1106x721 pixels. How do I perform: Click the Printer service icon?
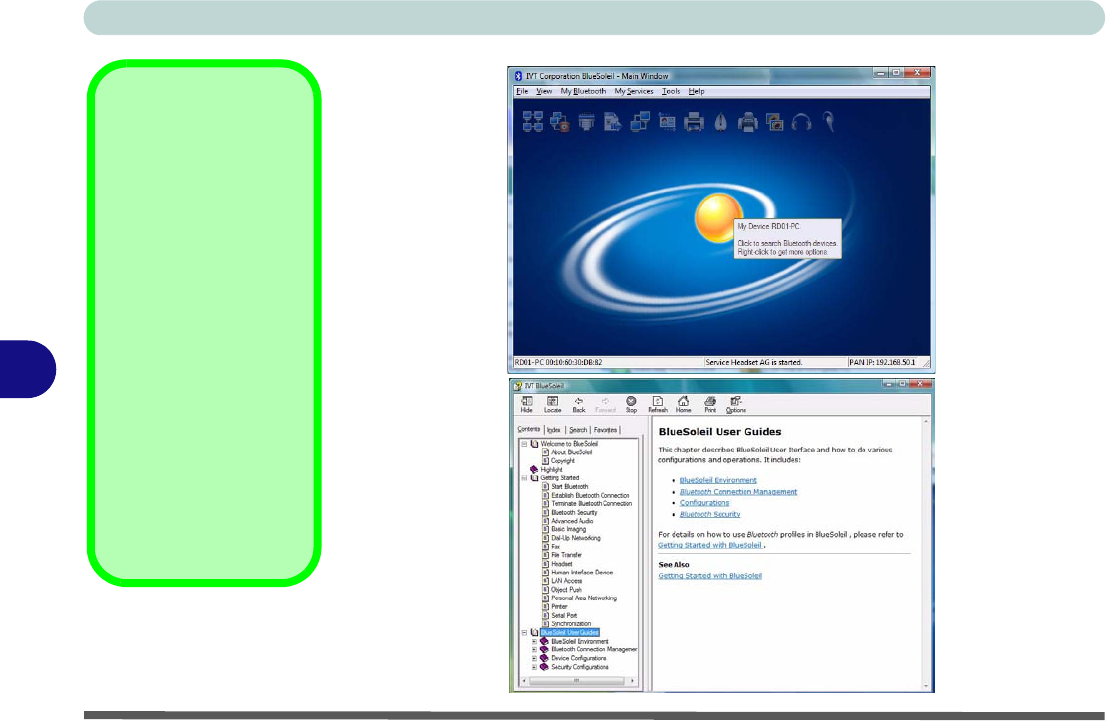coord(693,122)
